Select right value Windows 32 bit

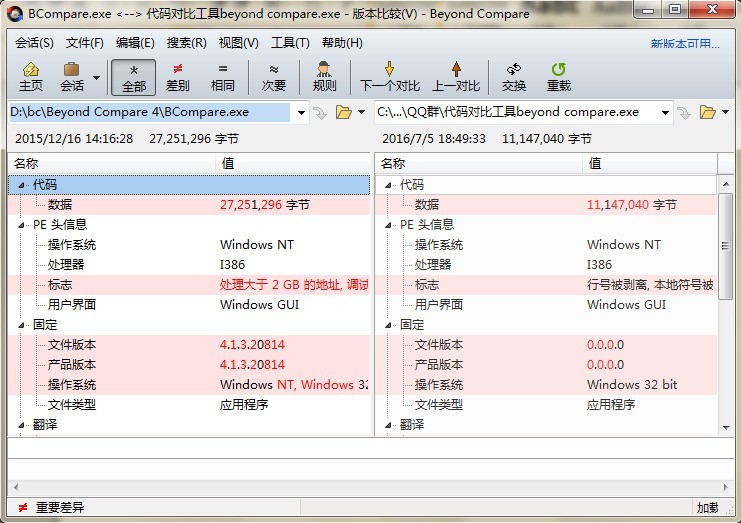point(632,385)
